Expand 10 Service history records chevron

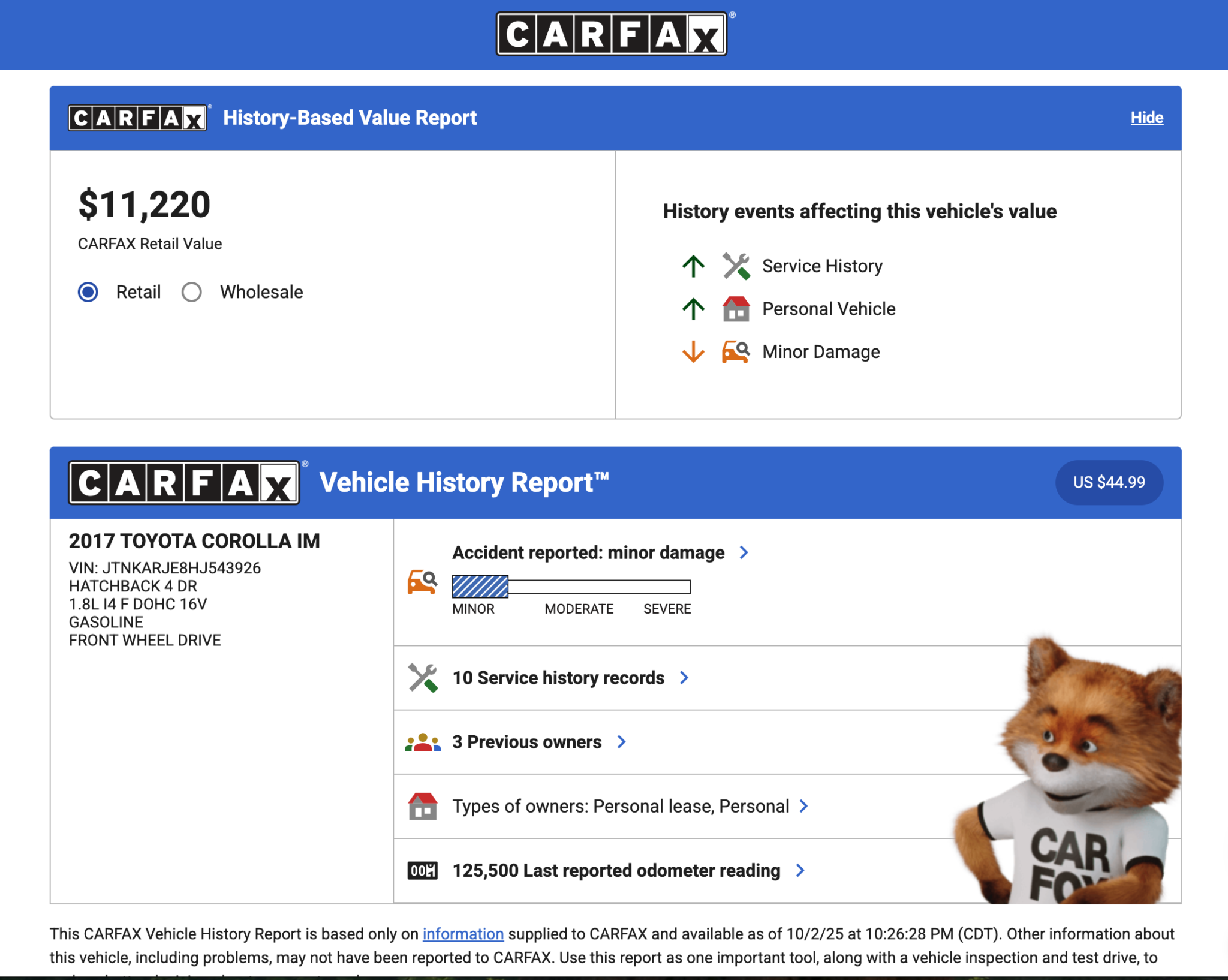(x=684, y=678)
